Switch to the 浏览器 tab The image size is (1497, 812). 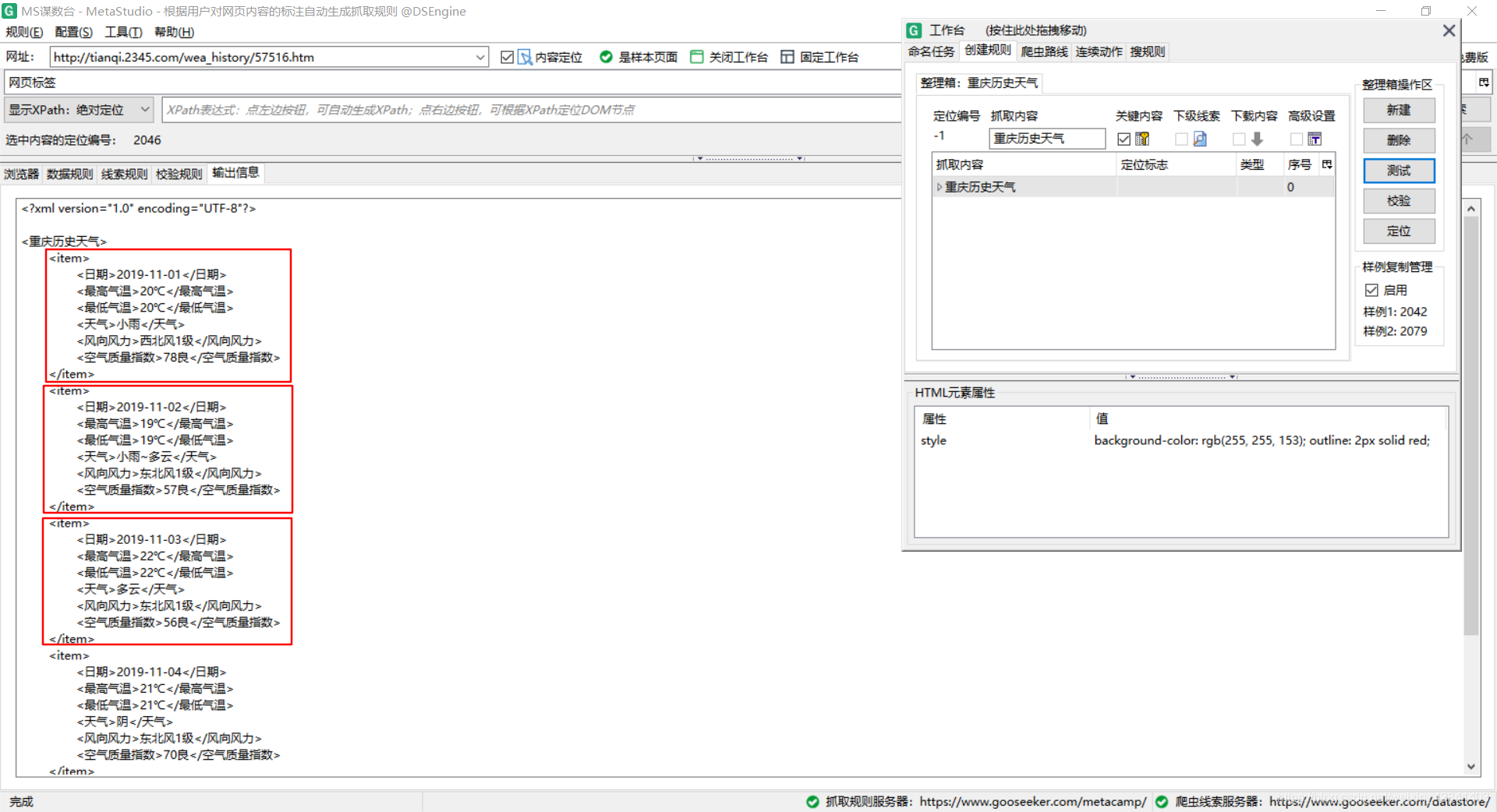pos(21,174)
